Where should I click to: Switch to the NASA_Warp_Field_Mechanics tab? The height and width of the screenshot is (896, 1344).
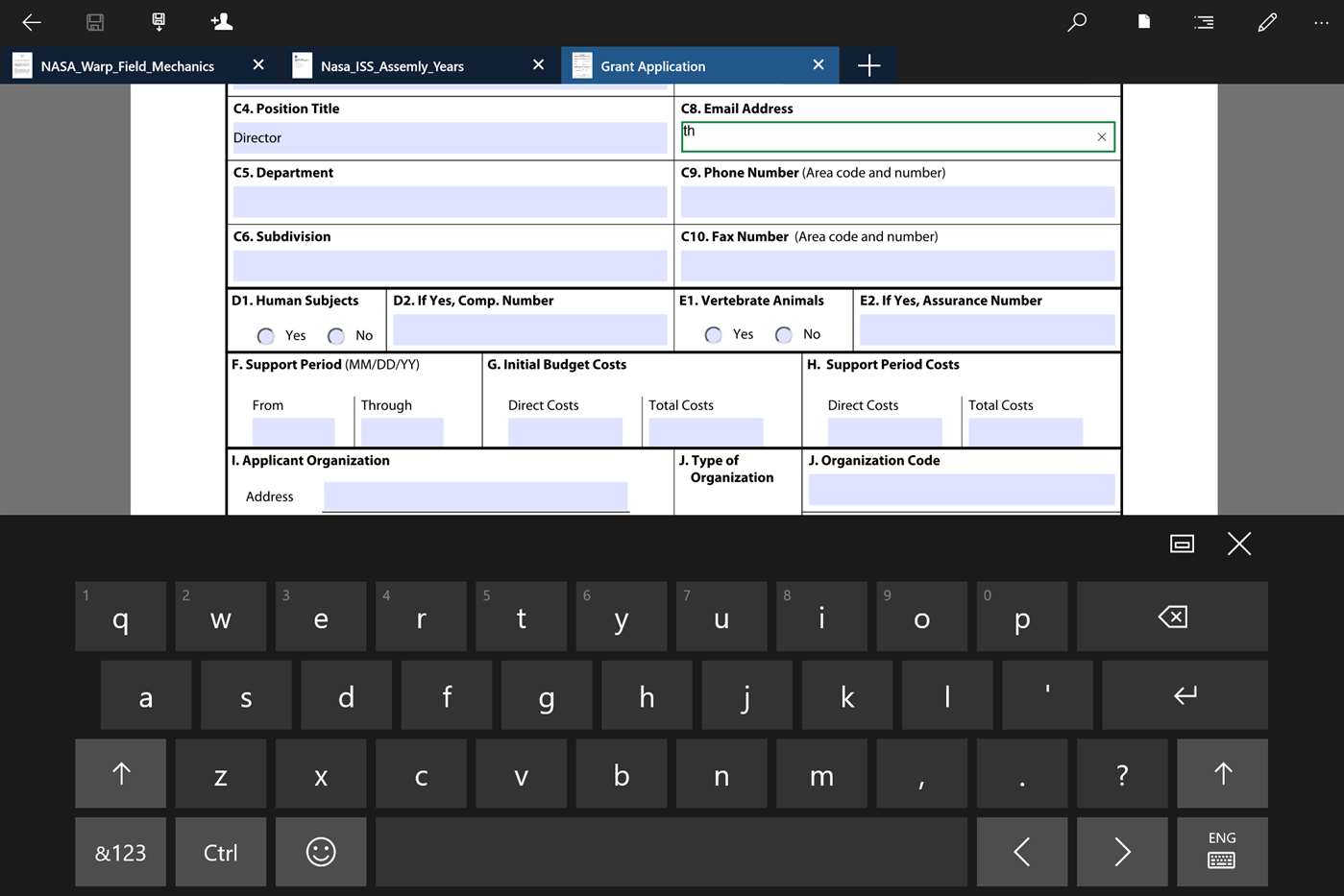tap(125, 65)
